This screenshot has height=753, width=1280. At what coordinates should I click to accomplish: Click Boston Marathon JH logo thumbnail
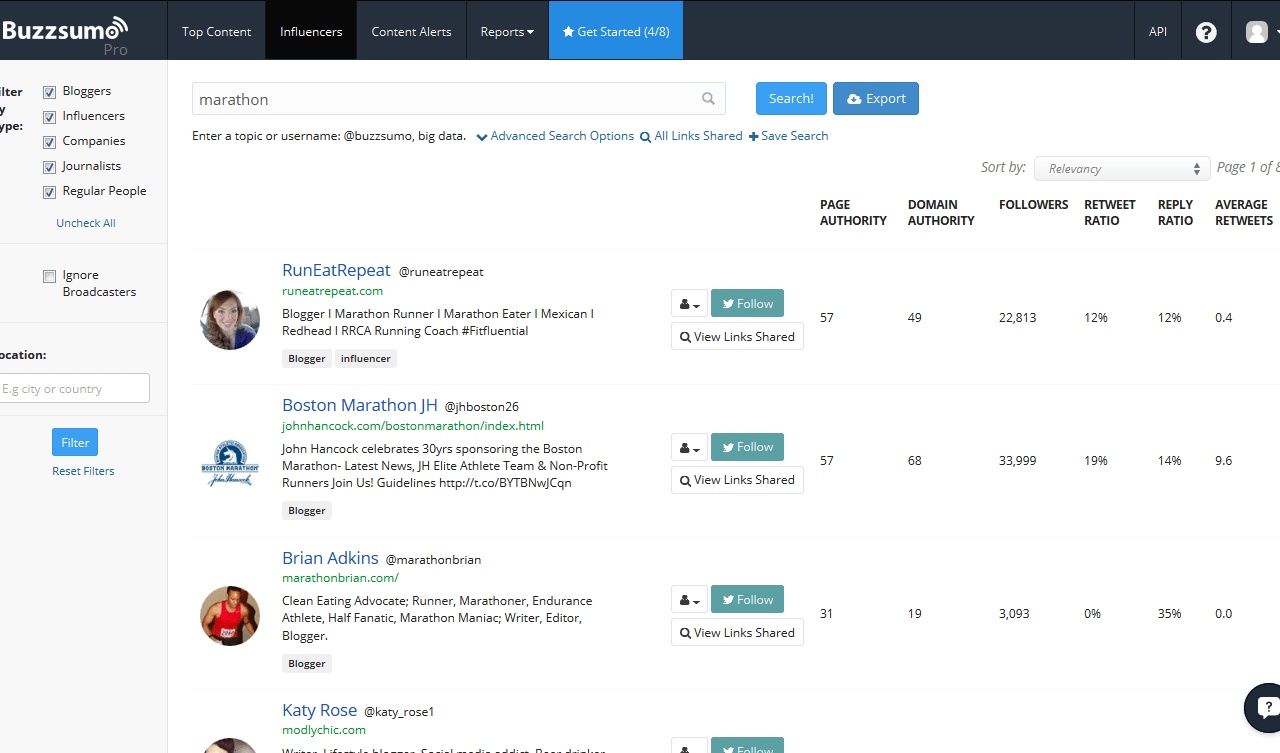tap(230, 463)
